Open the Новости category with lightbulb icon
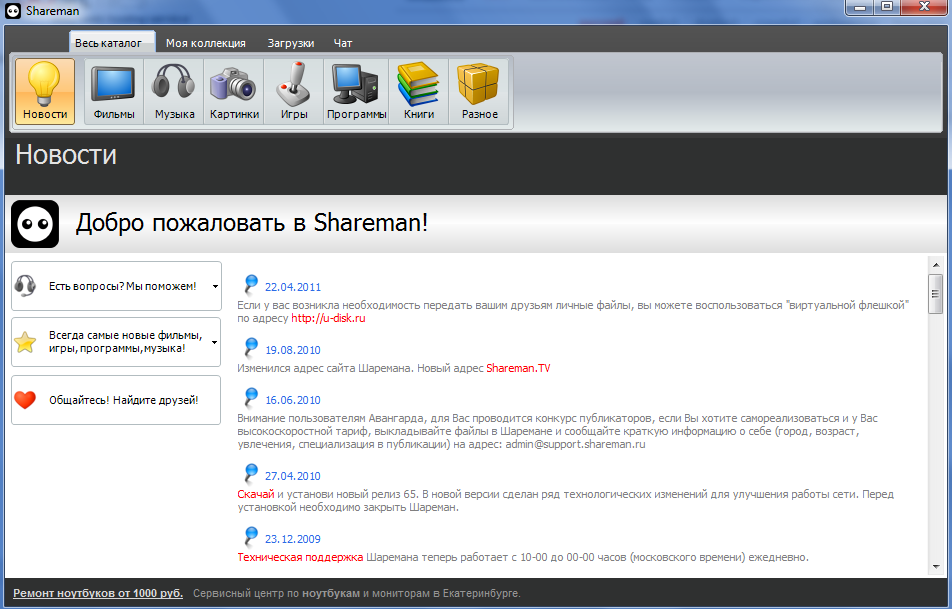This screenshot has width=952, height=609. click(x=45, y=92)
